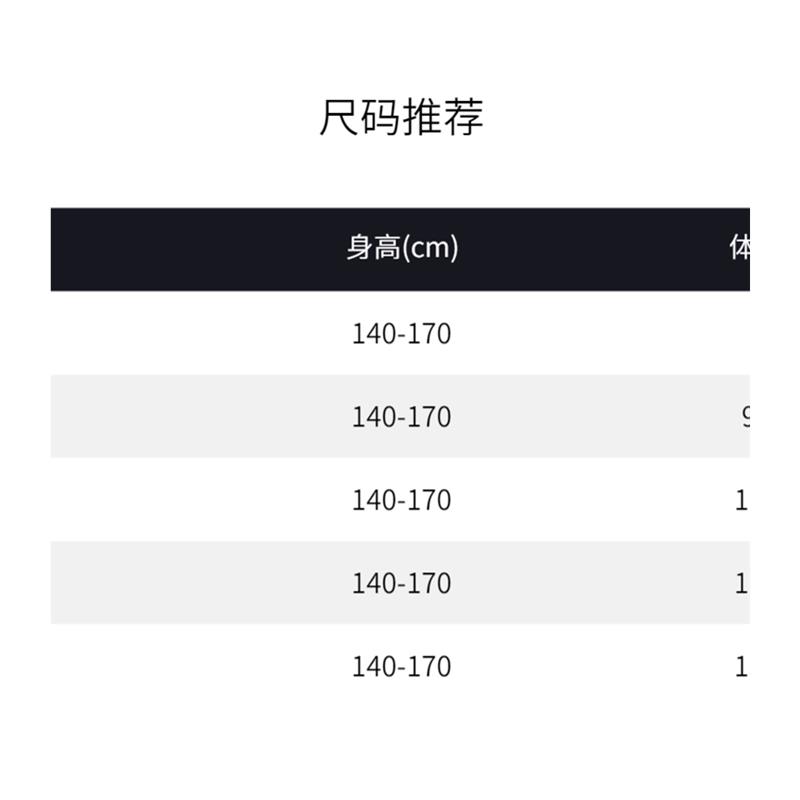The width and height of the screenshot is (800, 800).
Task: Click the (cm) unit in the header
Action: [430, 248]
